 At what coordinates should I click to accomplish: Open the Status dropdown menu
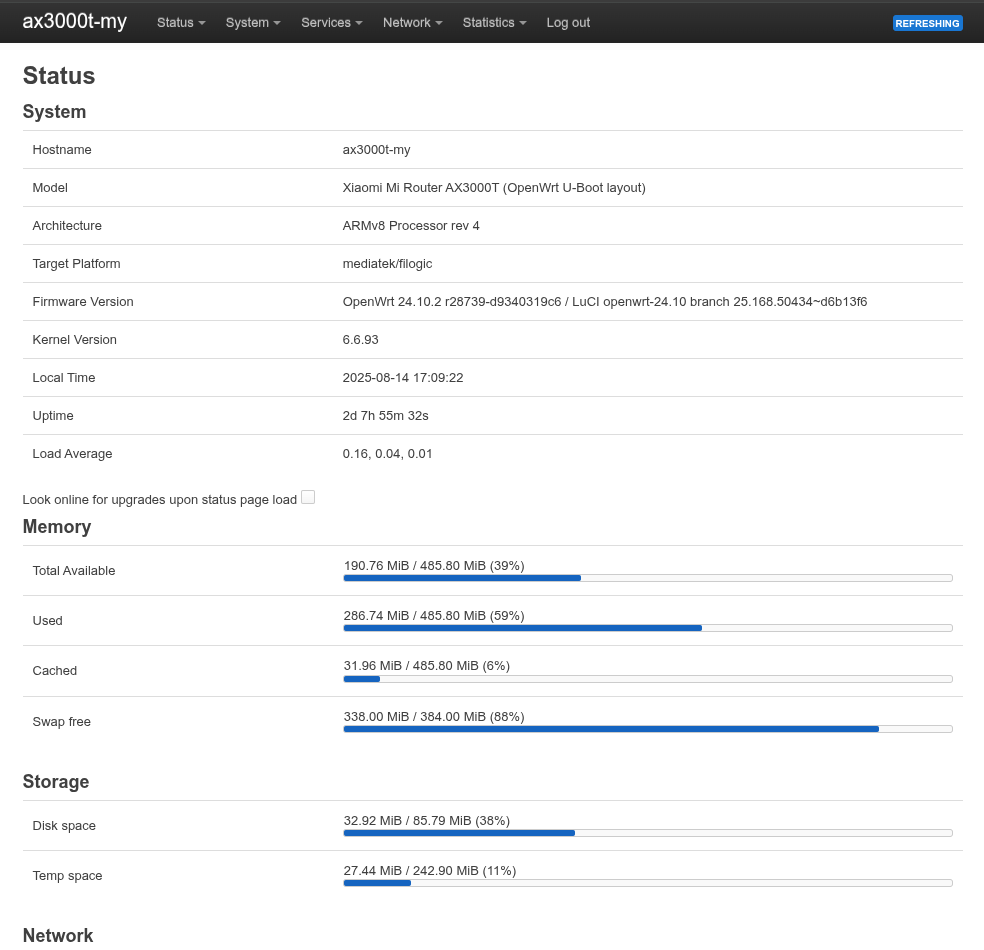(181, 22)
